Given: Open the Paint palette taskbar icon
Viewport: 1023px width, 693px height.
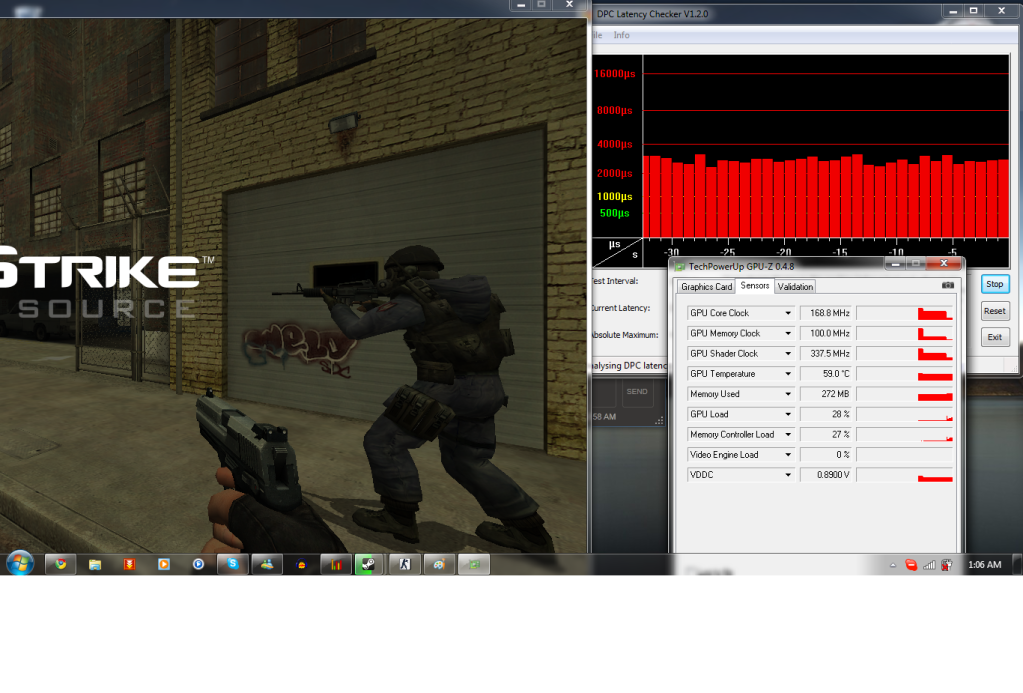Looking at the screenshot, I should tap(439, 564).
